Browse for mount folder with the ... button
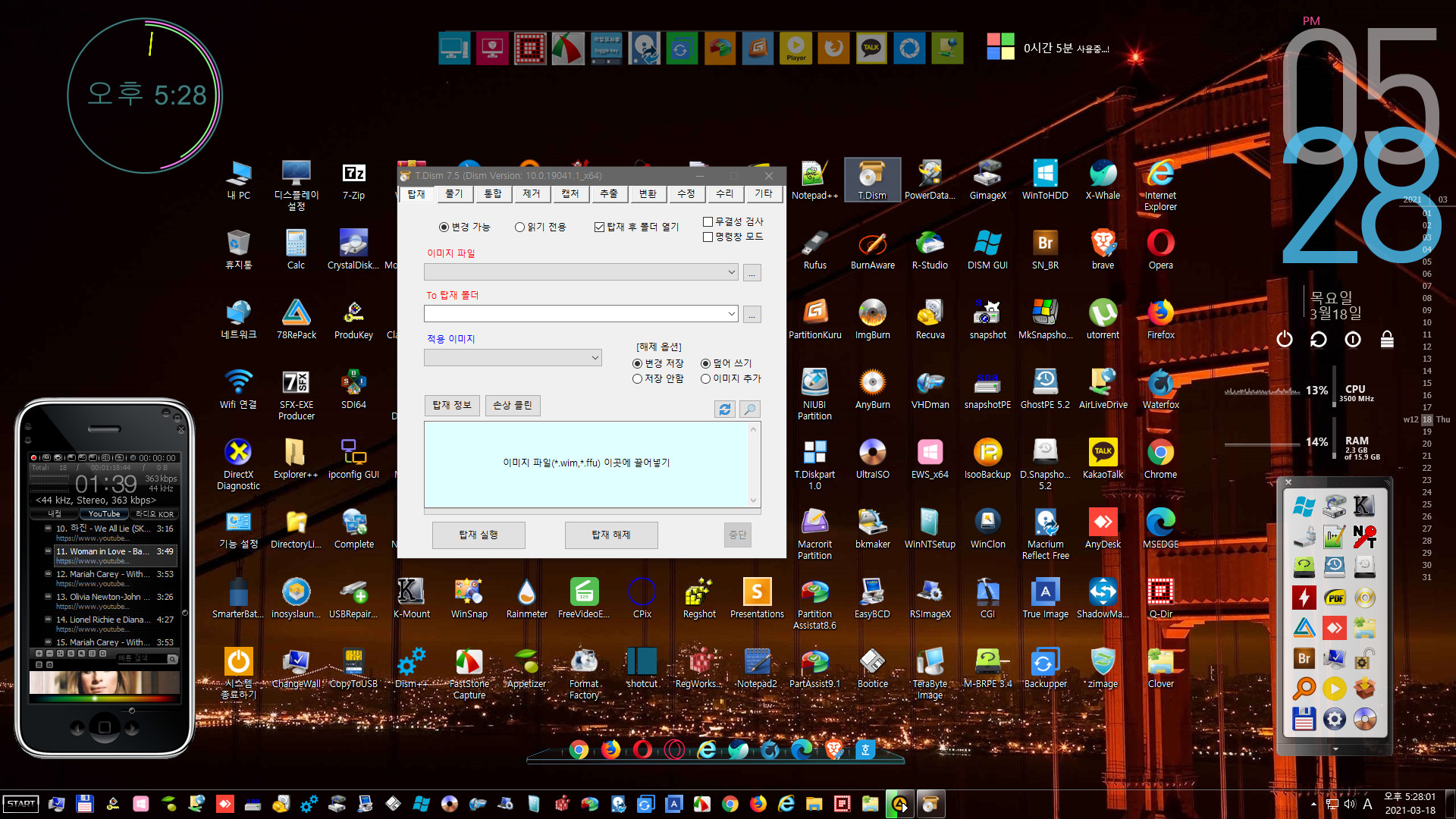Image resolution: width=1456 pixels, height=819 pixels. pos(752,315)
